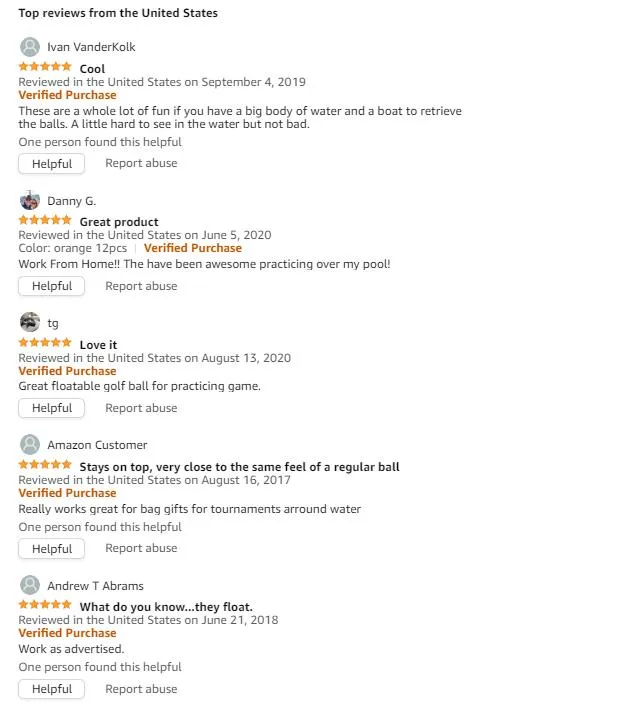Mark Andrew T Abrams' review as Helpful
641x707 pixels.
click(51, 689)
